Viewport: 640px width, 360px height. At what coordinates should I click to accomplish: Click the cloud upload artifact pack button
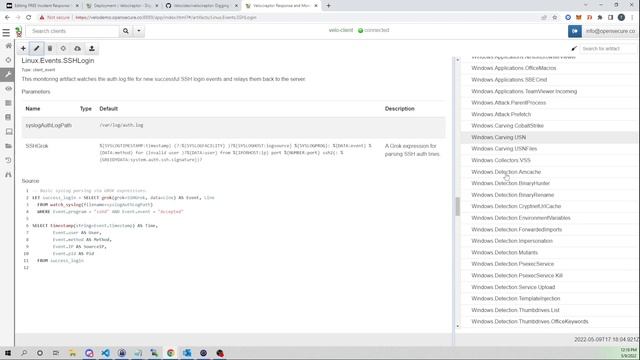[77, 49]
